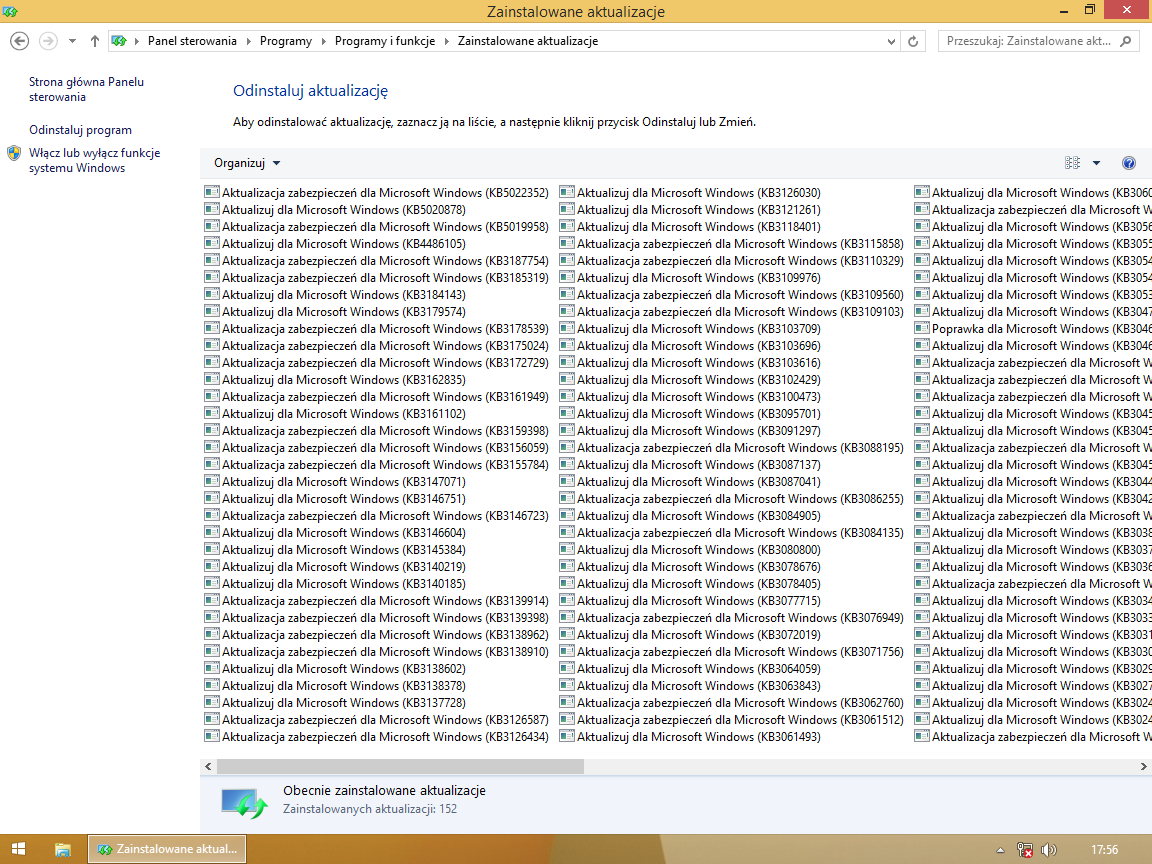
Task: Click the horizontal scrollbar right arrow
Action: pyautogui.click(x=1144, y=766)
